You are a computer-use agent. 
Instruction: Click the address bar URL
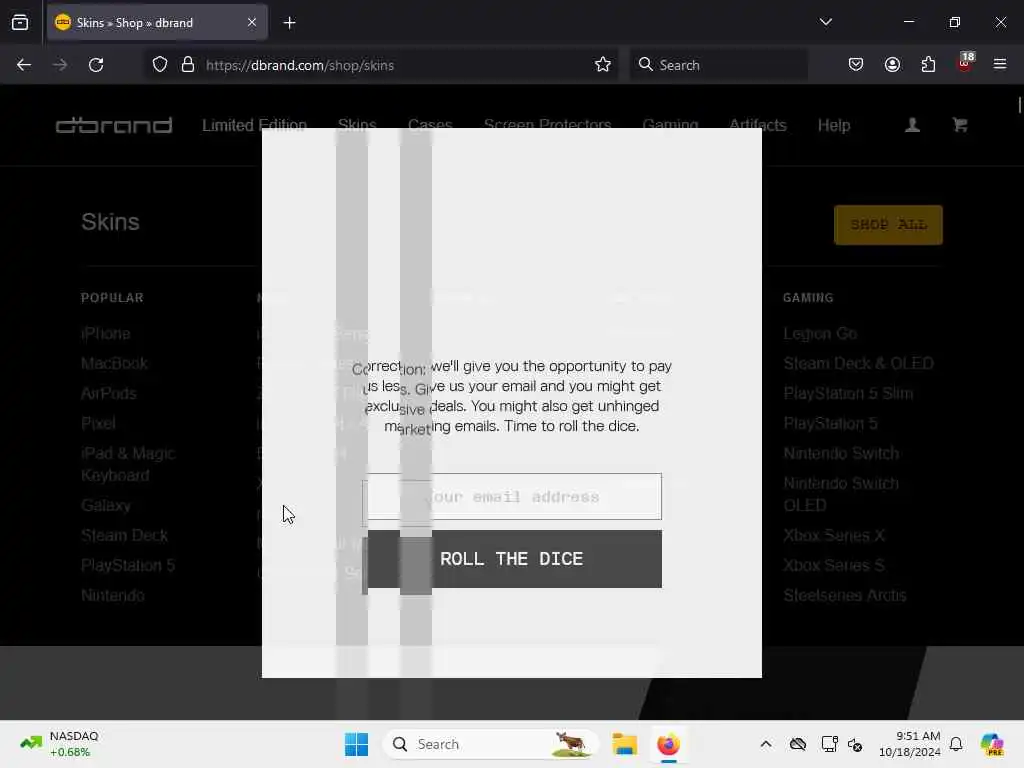[300, 65]
